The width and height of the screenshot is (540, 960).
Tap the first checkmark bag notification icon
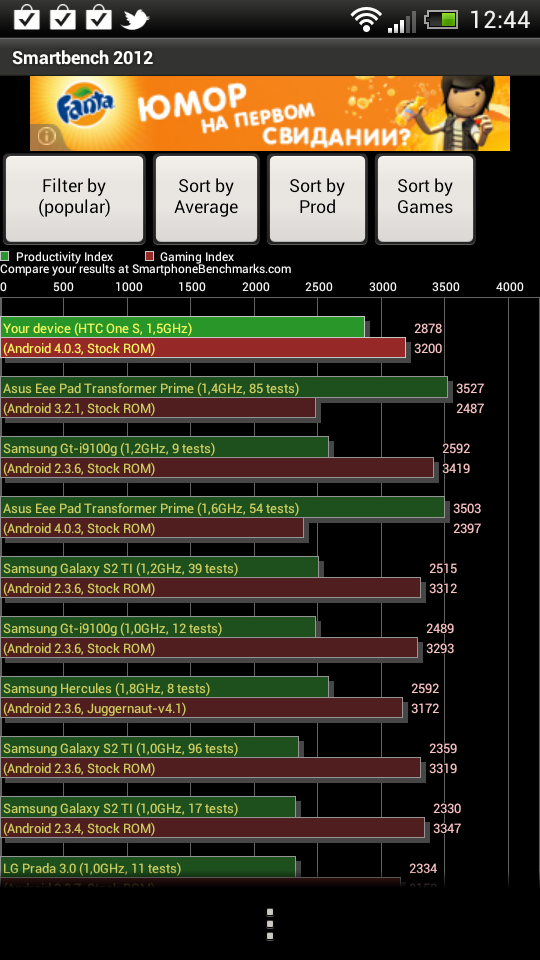coord(26,18)
